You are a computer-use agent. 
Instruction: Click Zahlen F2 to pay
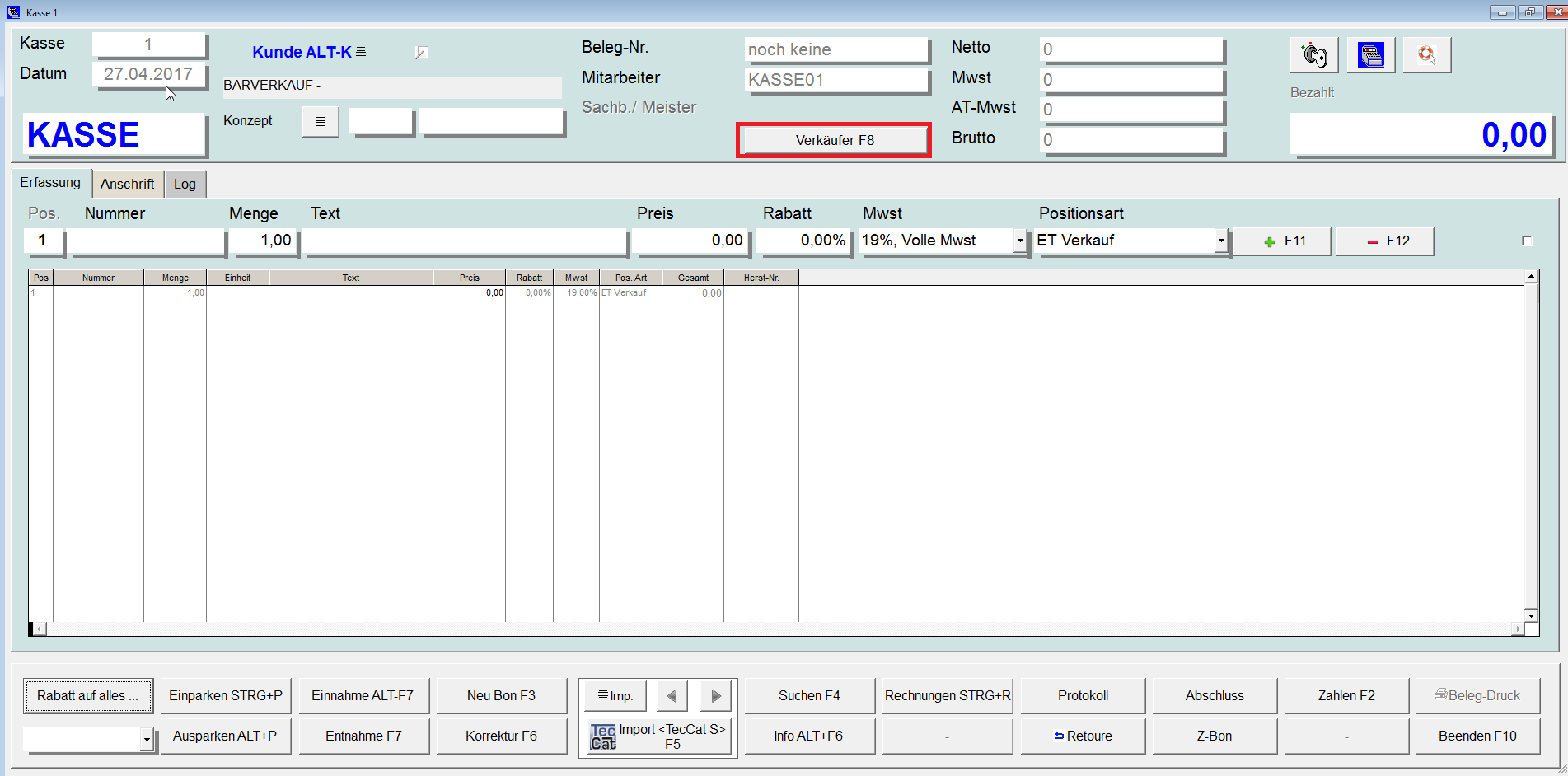pos(1346,696)
